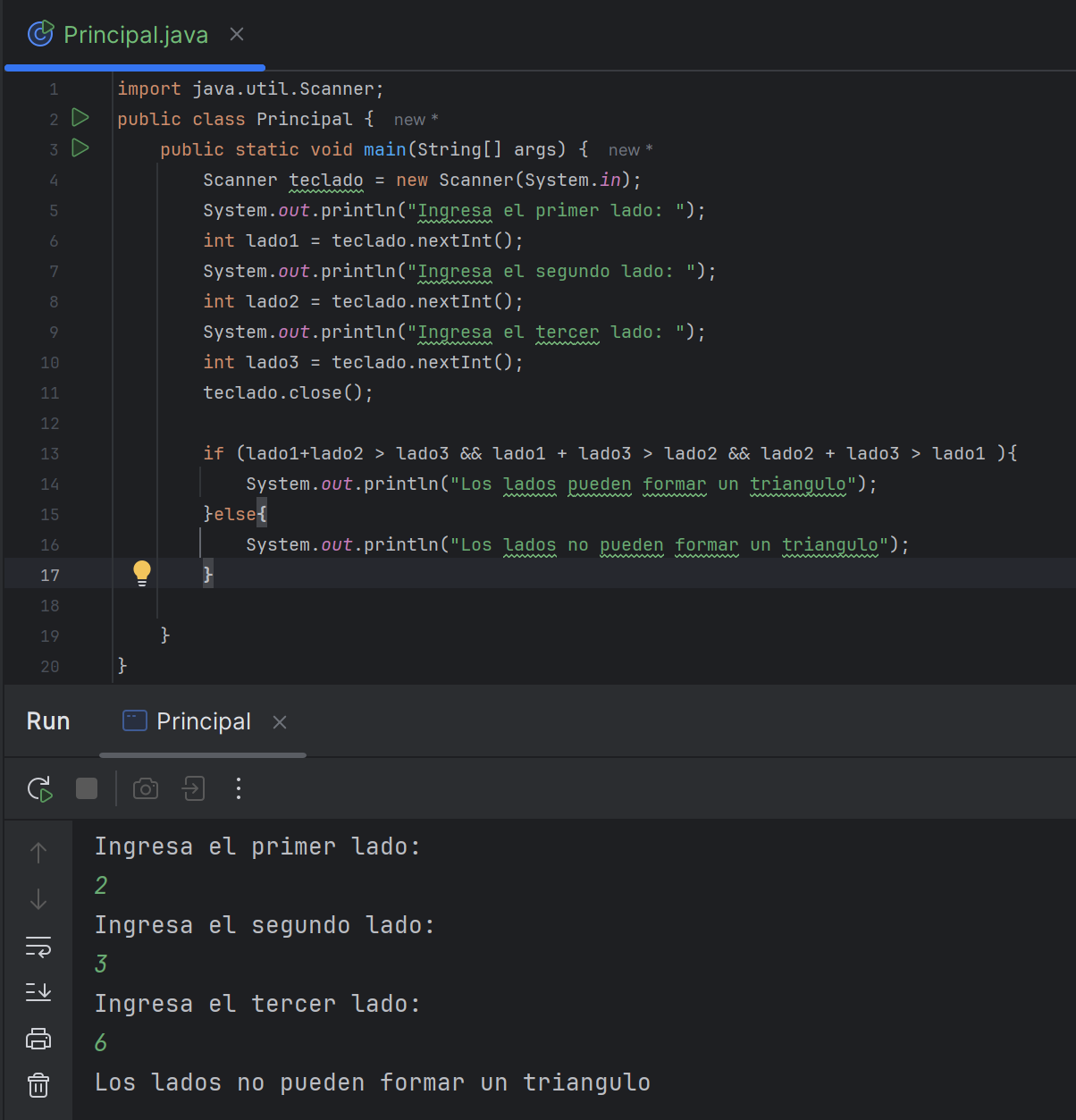Click the closing brace on line 19

tap(165, 636)
